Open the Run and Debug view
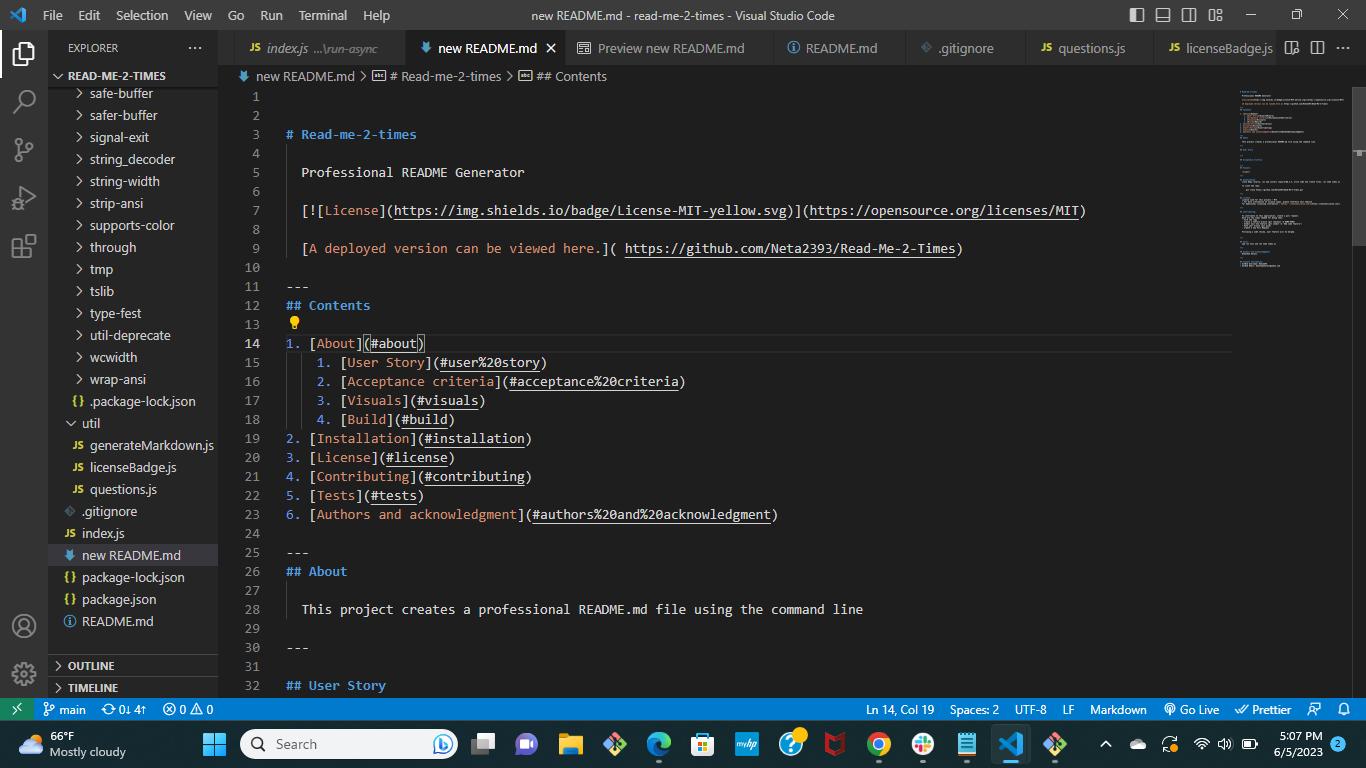The height and width of the screenshot is (768, 1366). click(24, 198)
